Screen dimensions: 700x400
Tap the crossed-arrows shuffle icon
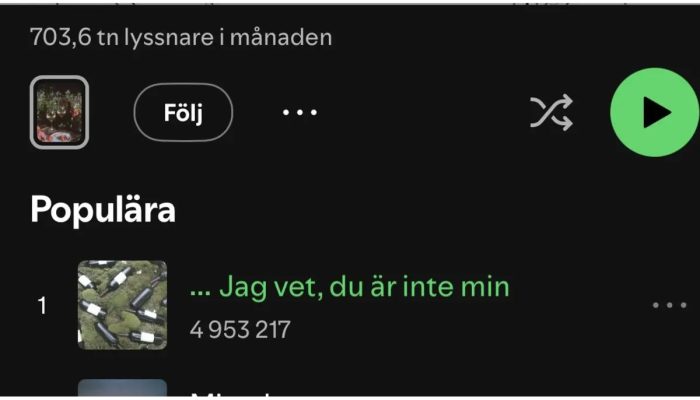coord(551,112)
